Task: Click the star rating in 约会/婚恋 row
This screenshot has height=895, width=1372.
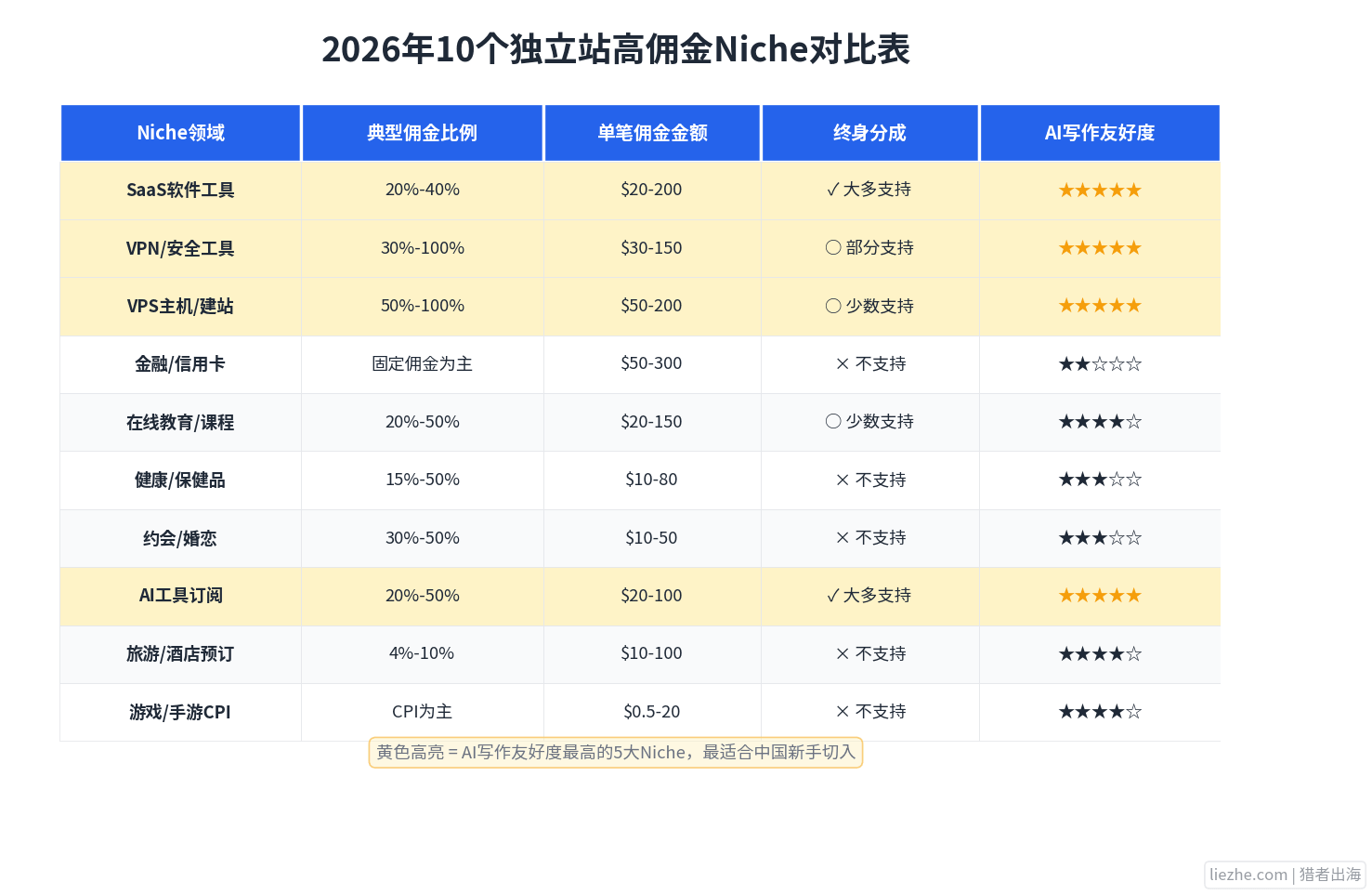Action: [1100, 538]
